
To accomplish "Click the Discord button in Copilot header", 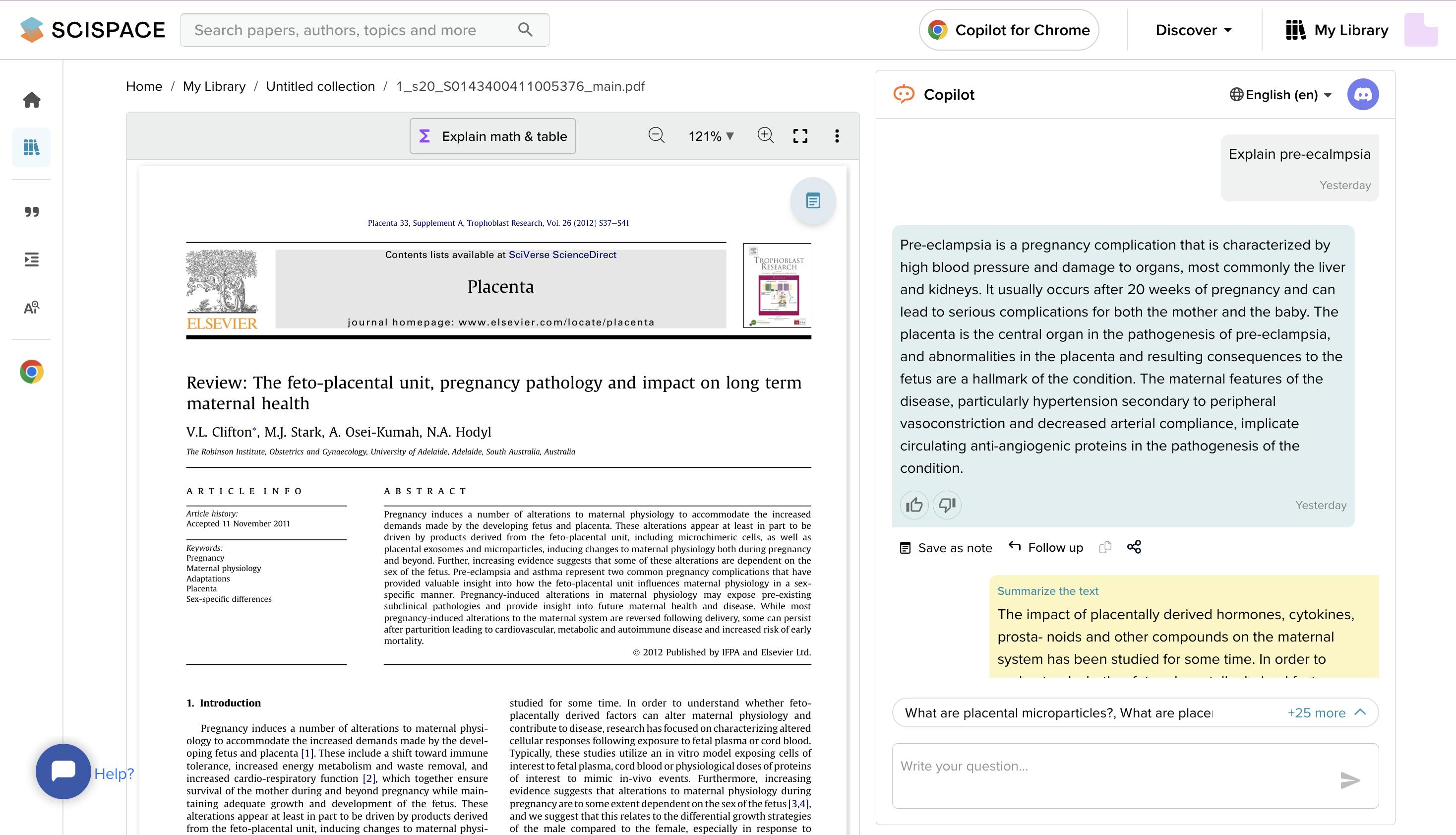I will coord(1363,95).
